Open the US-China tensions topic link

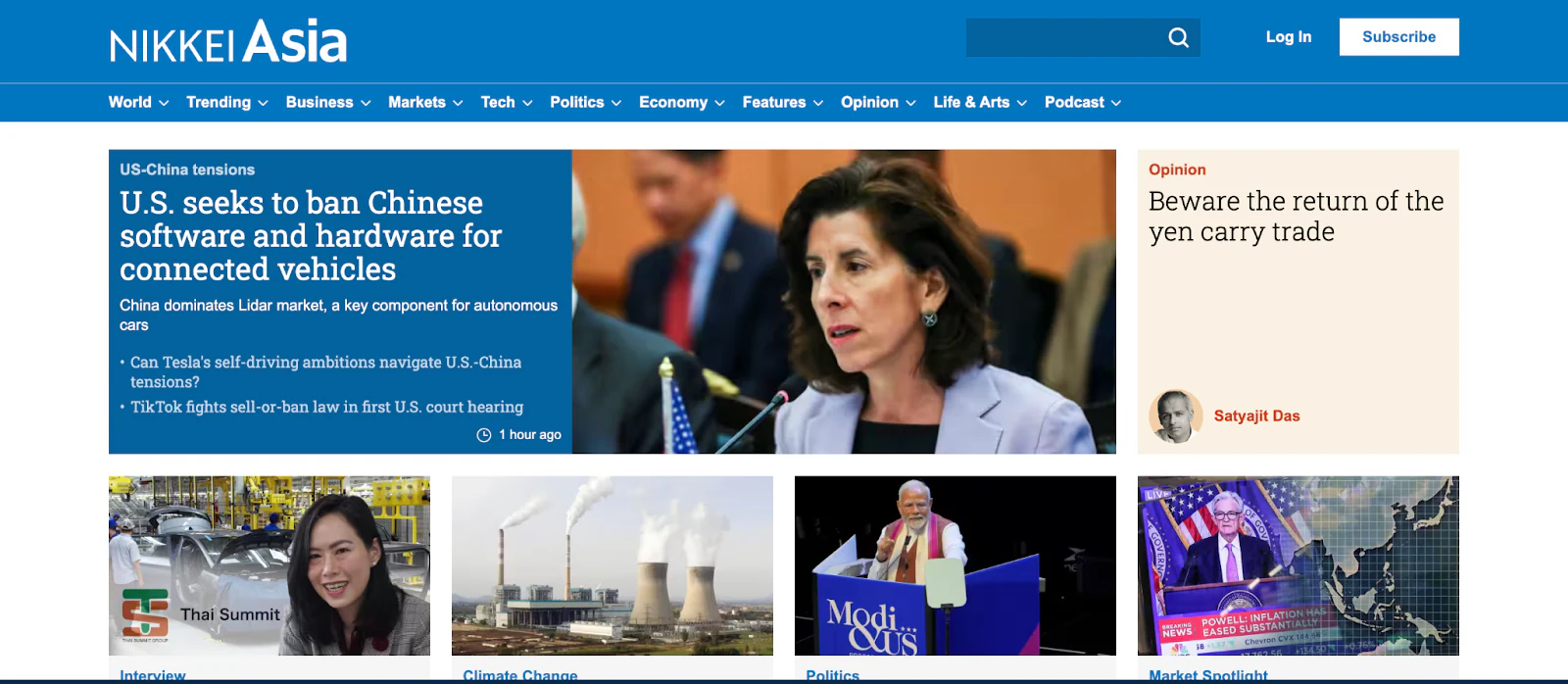pyautogui.click(x=187, y=170)
